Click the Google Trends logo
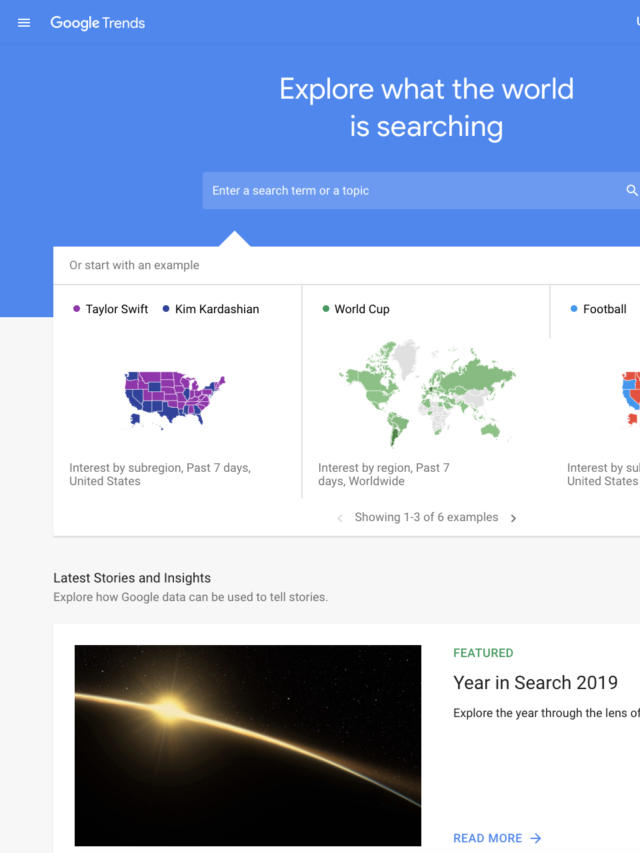Screen dimensions: 640x853 point(97,22)
